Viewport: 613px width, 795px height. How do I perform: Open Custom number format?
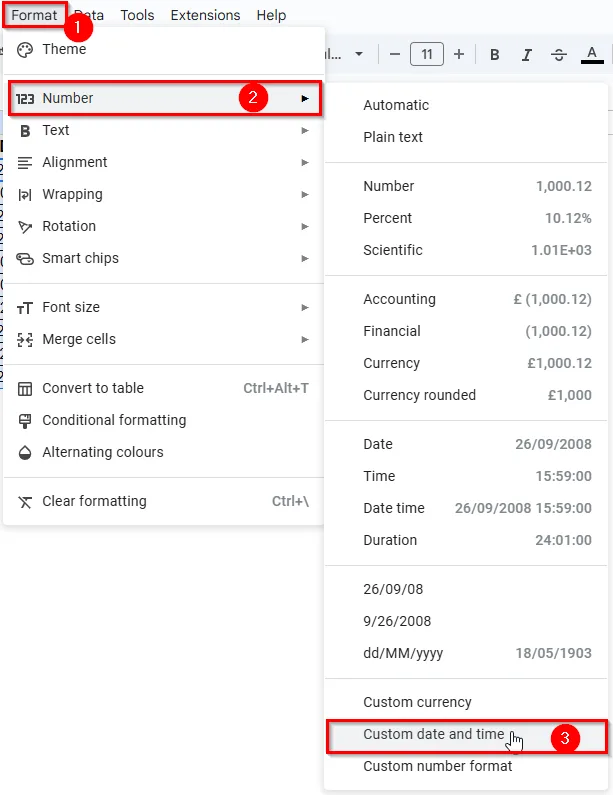pyautogui.click(x=466, y=767)
